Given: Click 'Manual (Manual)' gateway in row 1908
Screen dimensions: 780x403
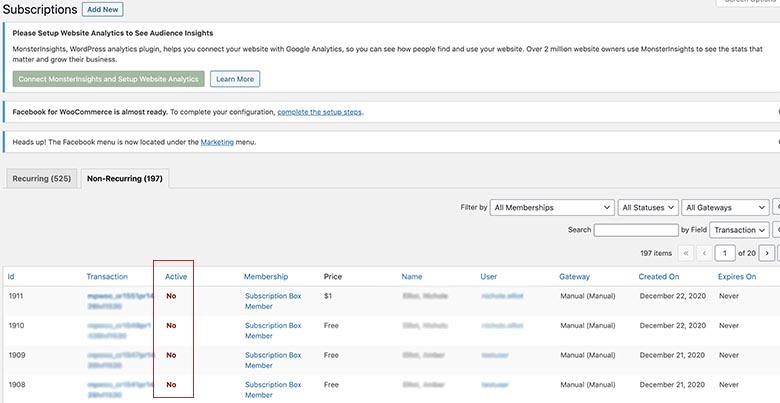Looking at the screenshot, I should (x=587, y=385).
